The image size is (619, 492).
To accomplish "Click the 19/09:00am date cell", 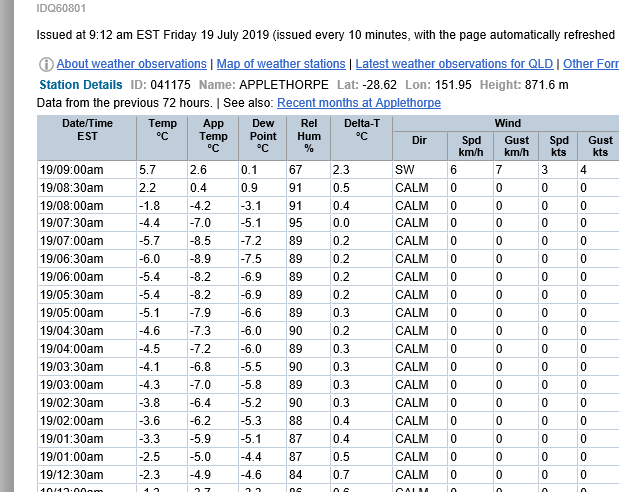I will point(72,170).
